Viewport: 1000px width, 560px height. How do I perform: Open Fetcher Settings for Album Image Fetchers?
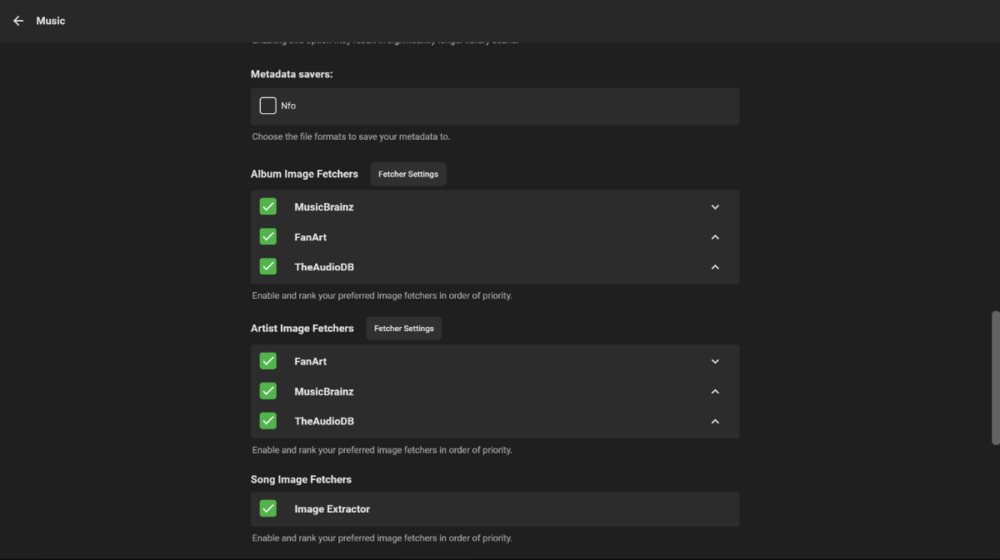[x=408, y=174]
